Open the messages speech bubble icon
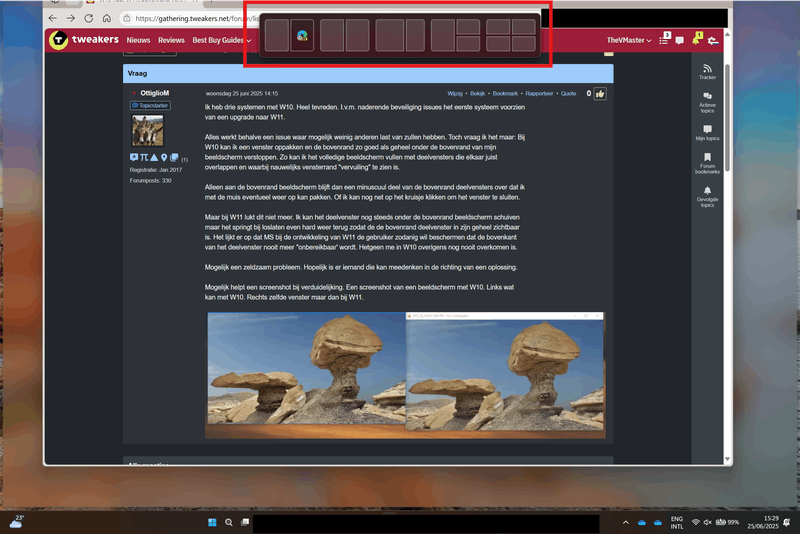 [680, 40]
